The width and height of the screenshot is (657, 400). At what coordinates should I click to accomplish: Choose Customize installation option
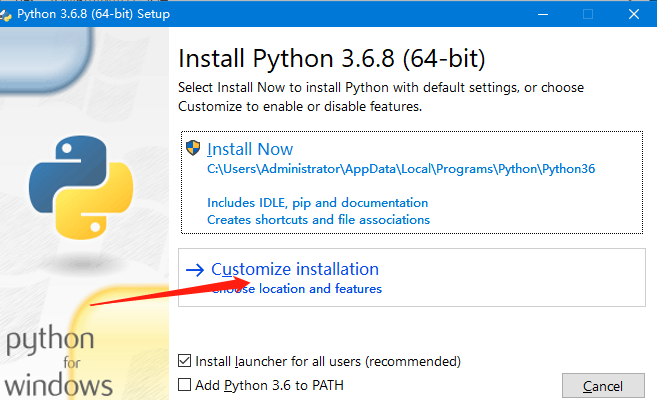(x=295, y=269)
